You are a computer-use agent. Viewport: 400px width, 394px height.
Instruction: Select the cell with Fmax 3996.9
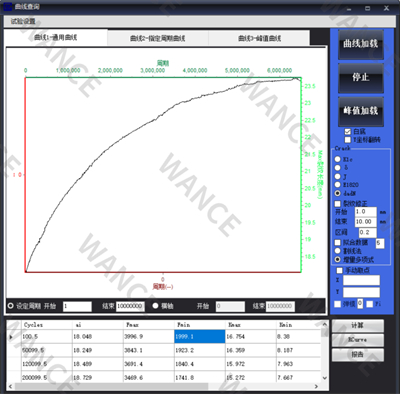tap(149, 337)
